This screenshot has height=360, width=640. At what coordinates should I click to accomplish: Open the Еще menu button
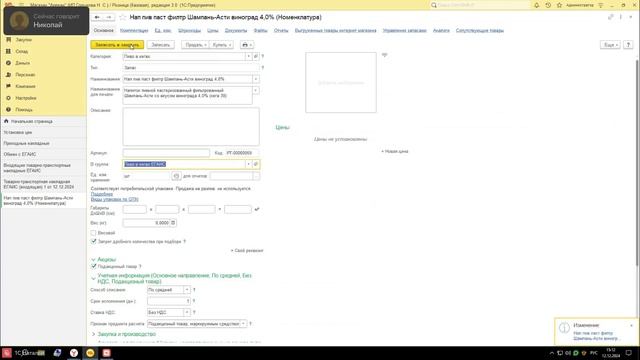click(611, 45)
